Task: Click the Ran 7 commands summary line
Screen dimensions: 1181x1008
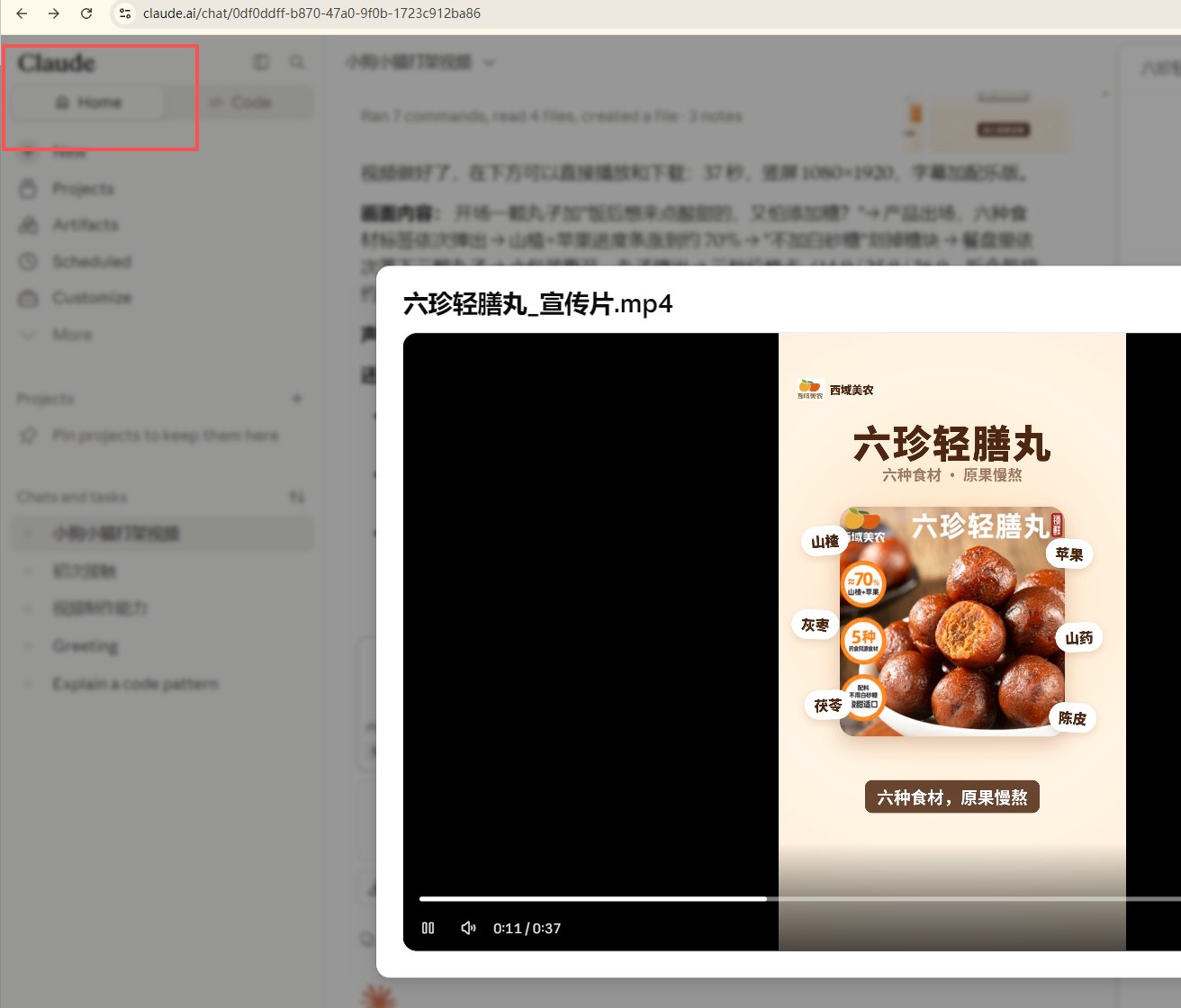Action: pos(552,116)
